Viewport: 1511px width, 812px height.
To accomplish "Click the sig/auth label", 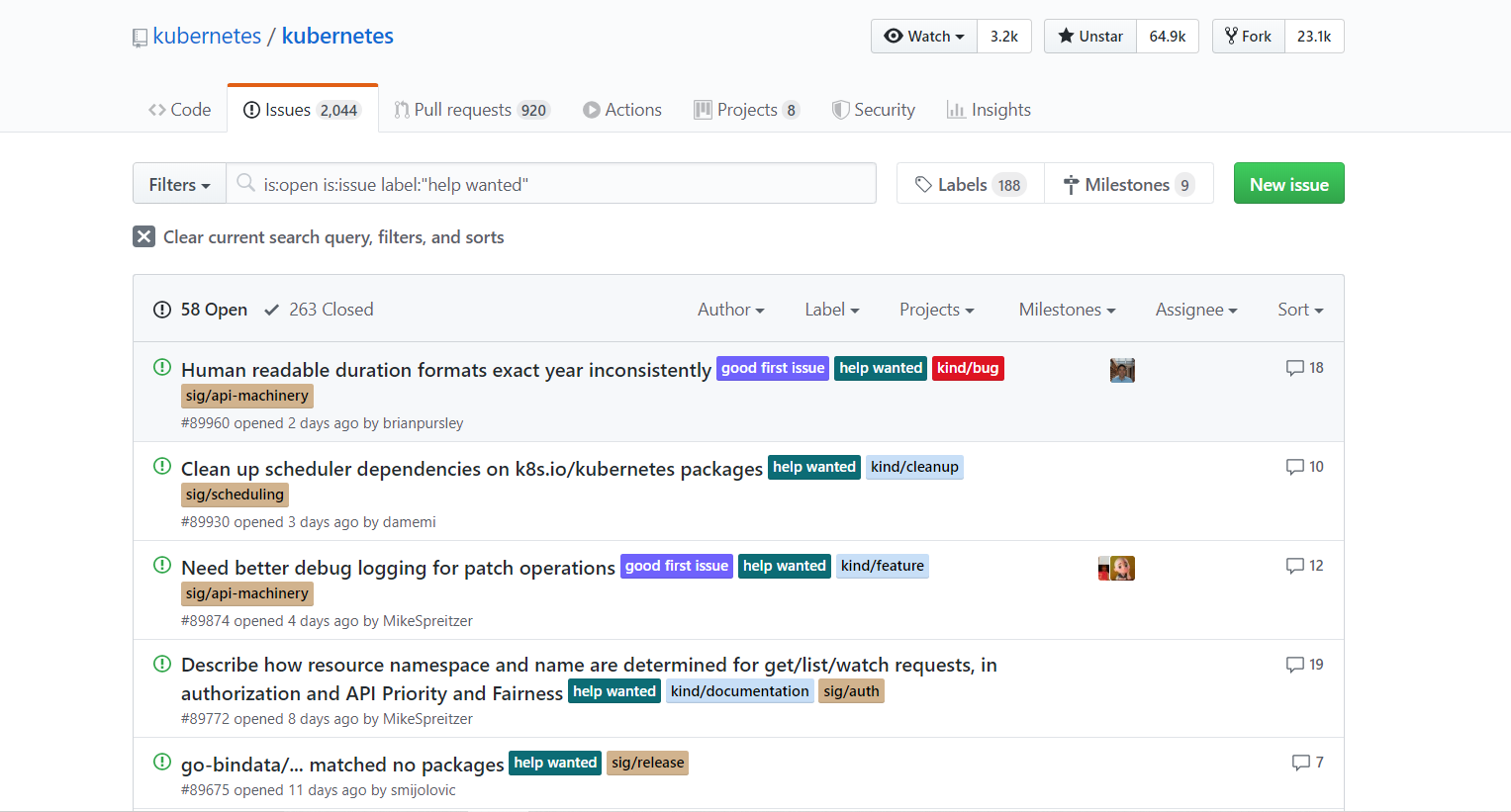I will [851, 691].
